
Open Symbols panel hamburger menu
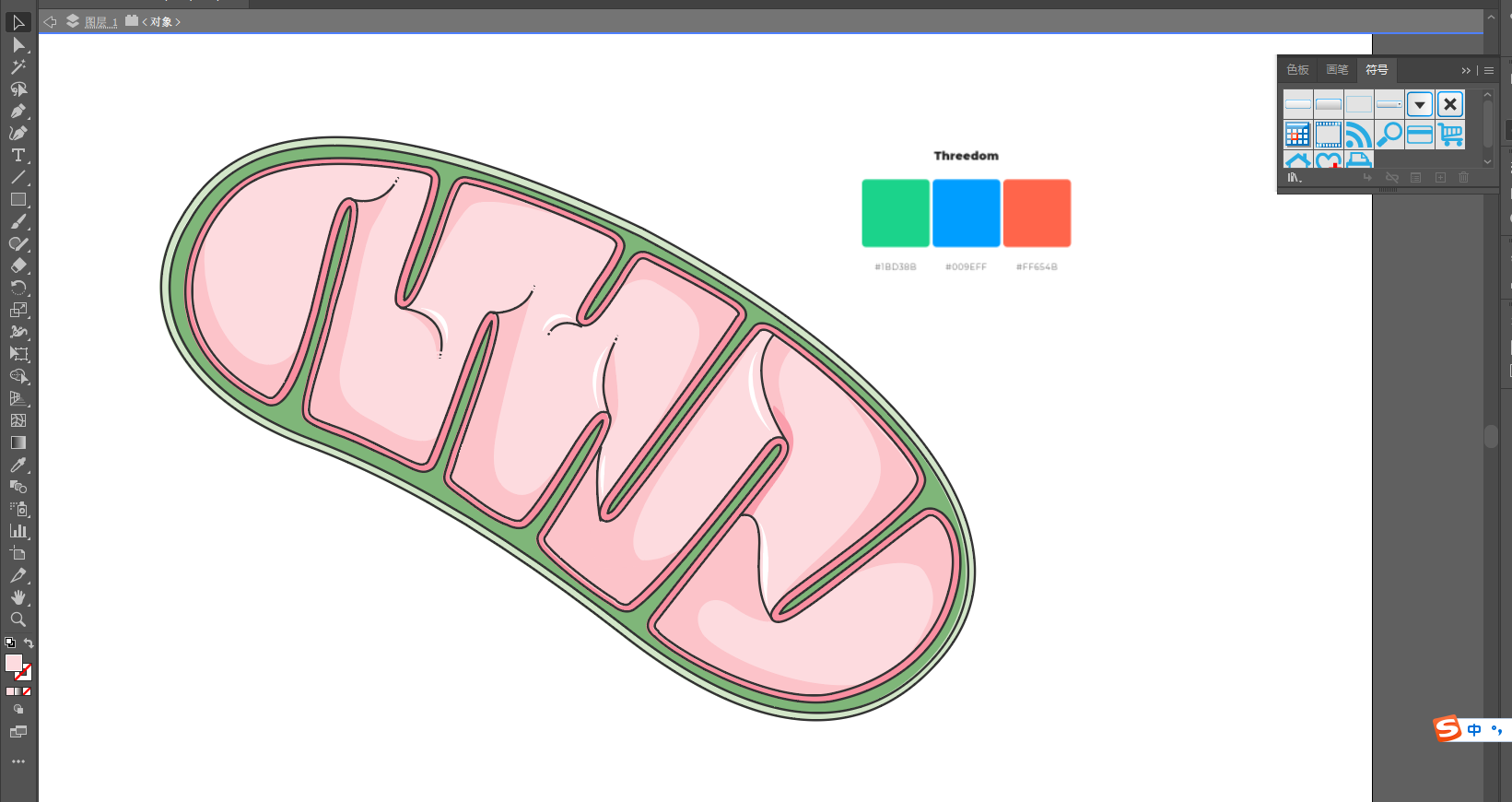tap(1489, 71)
